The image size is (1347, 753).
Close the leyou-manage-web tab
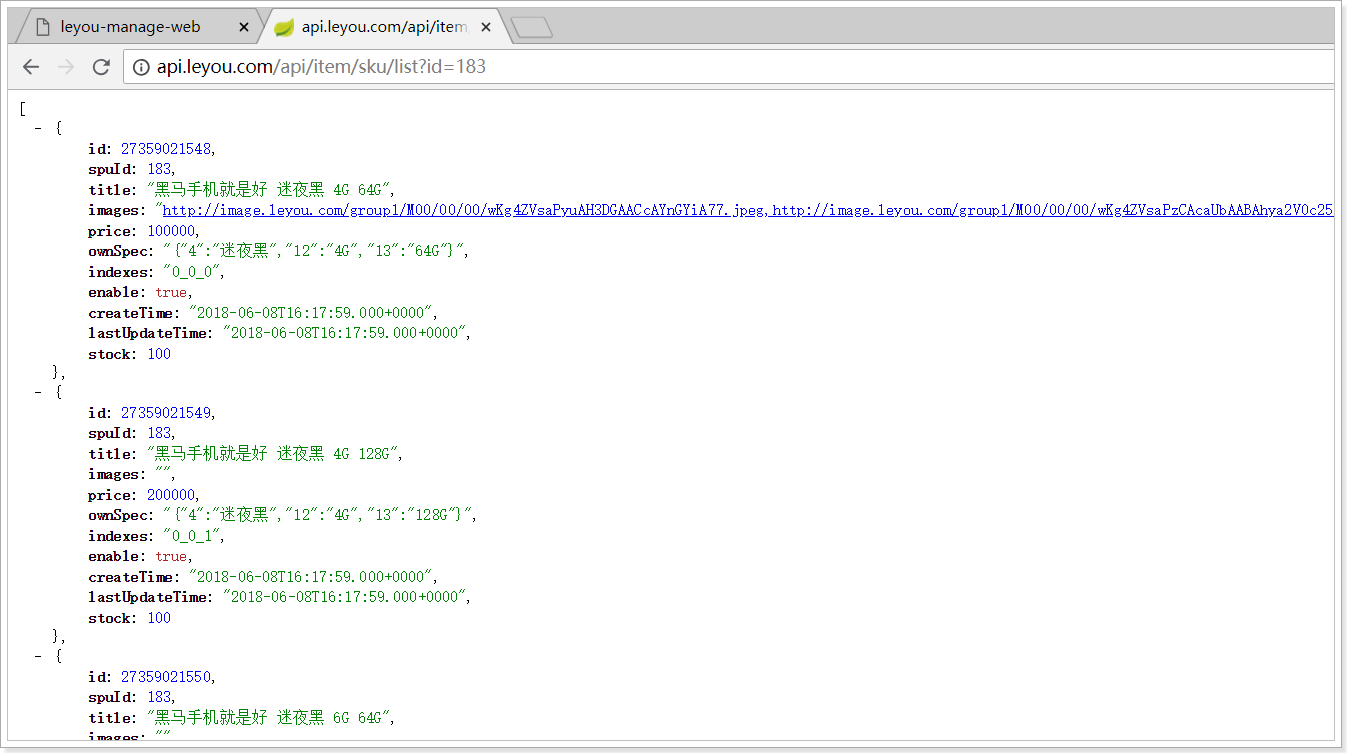[x=244, y=27]
